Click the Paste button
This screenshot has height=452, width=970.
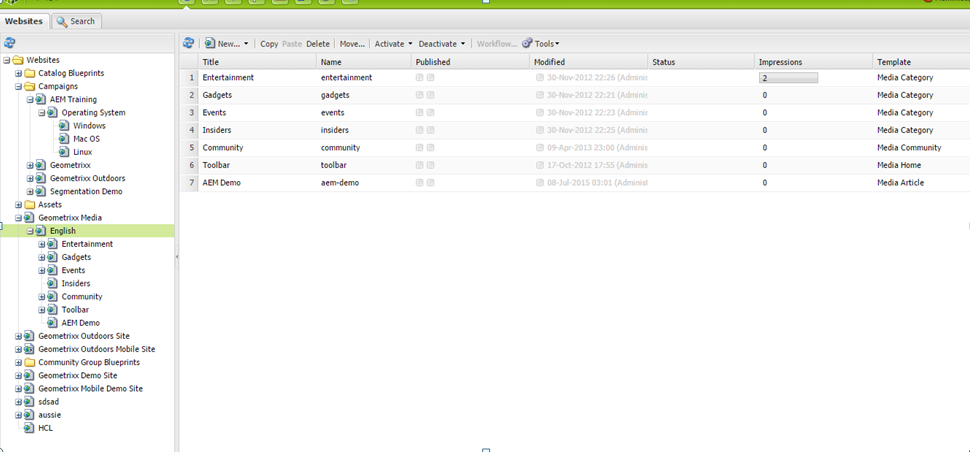292,44
